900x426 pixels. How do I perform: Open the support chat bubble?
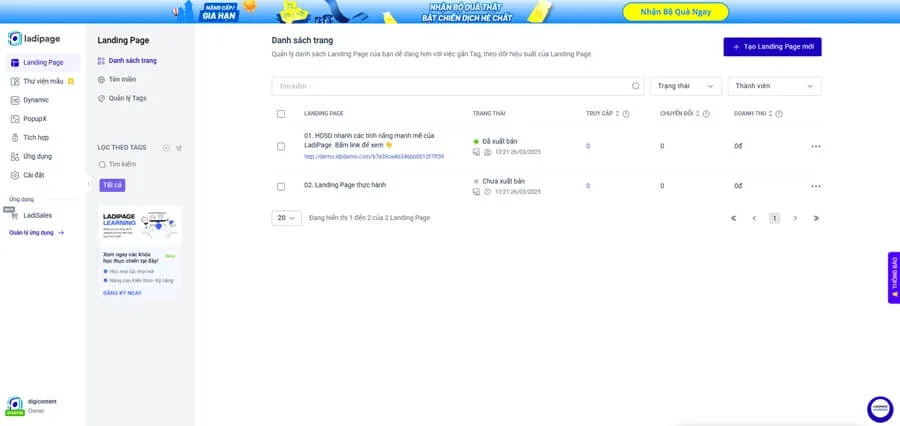(x=880, y=409)
